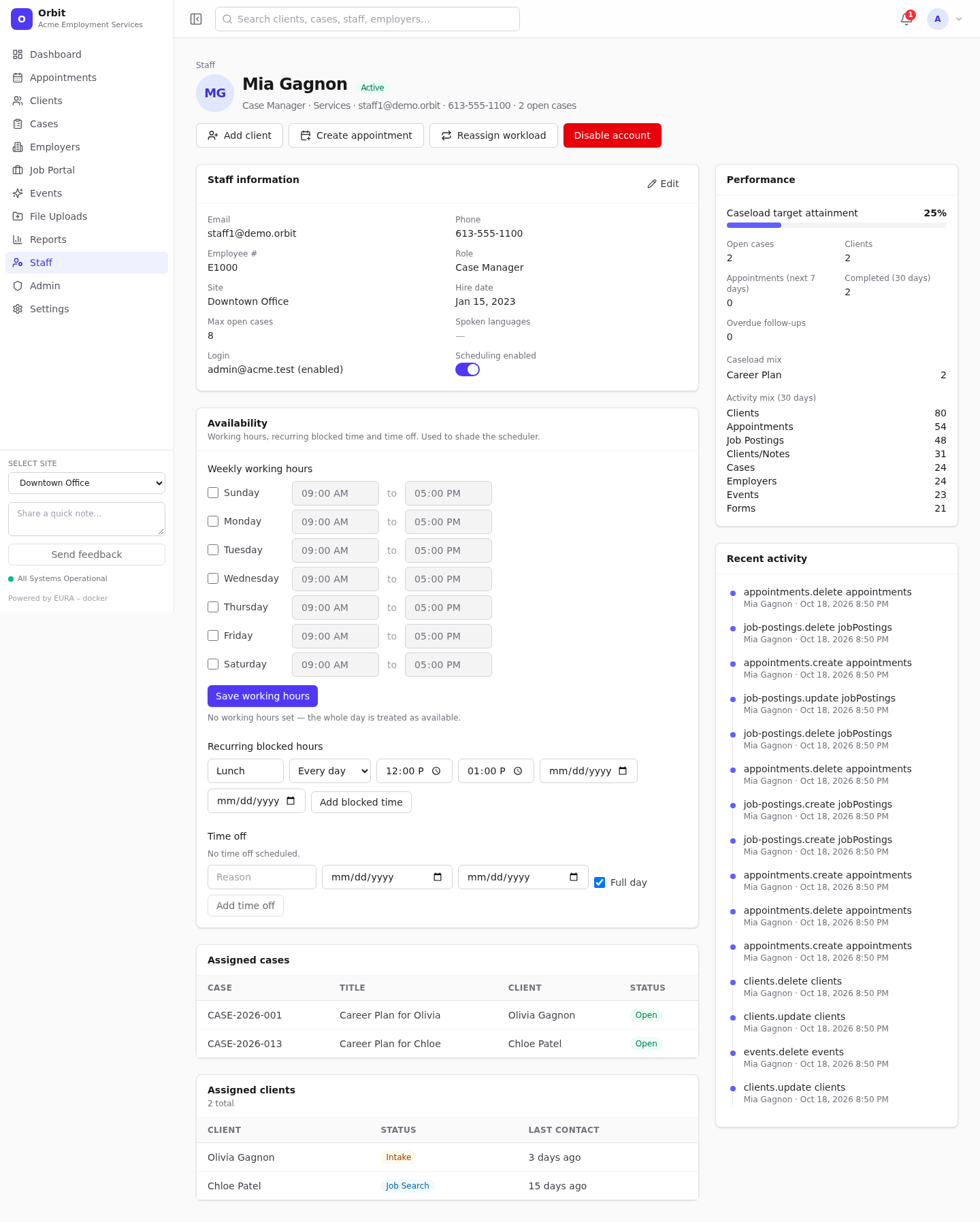
Task: Open File Uploads icon in sidebar
Action: (18, 216)
